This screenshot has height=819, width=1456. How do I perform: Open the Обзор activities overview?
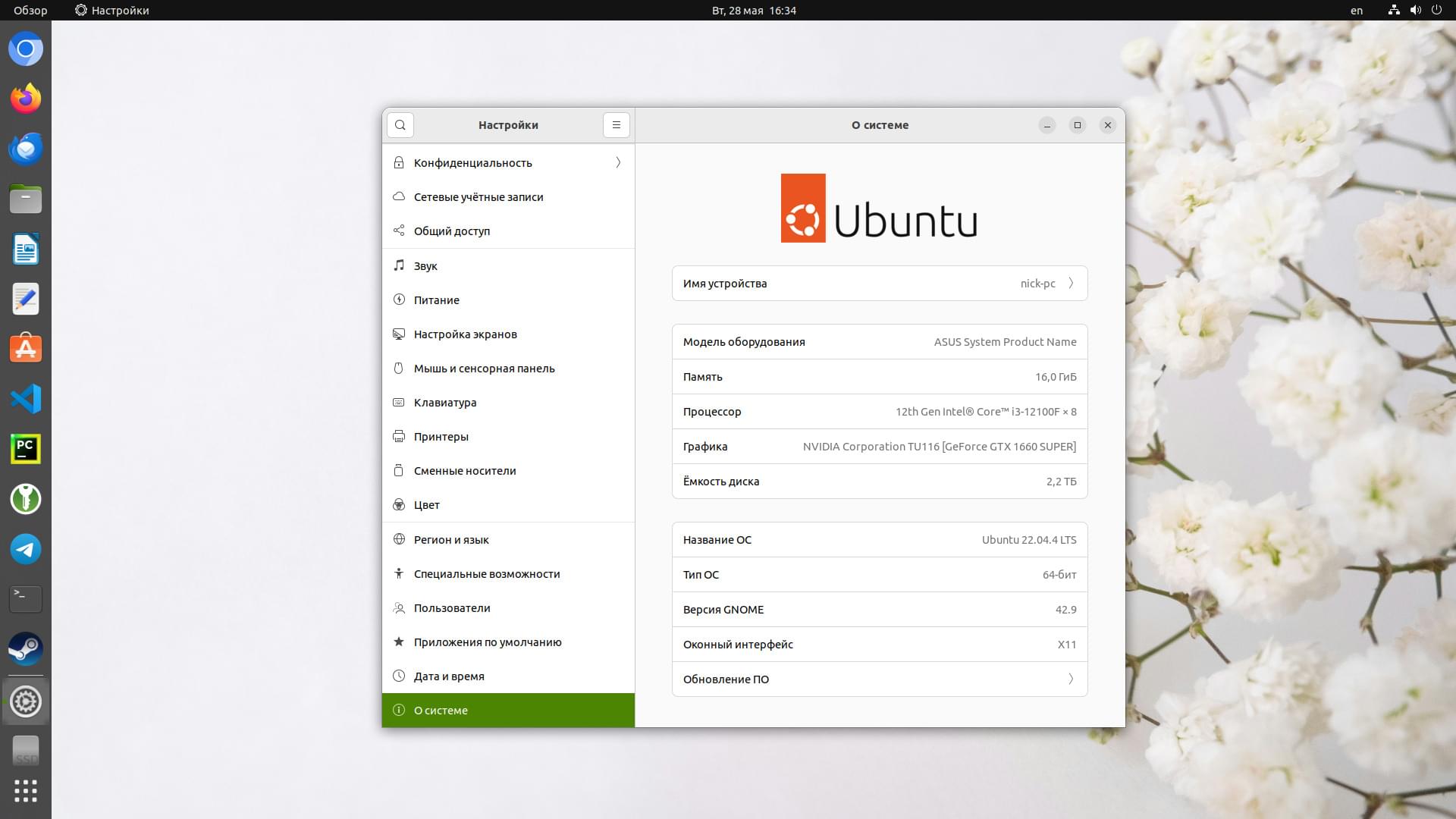[x=30, y=11]
